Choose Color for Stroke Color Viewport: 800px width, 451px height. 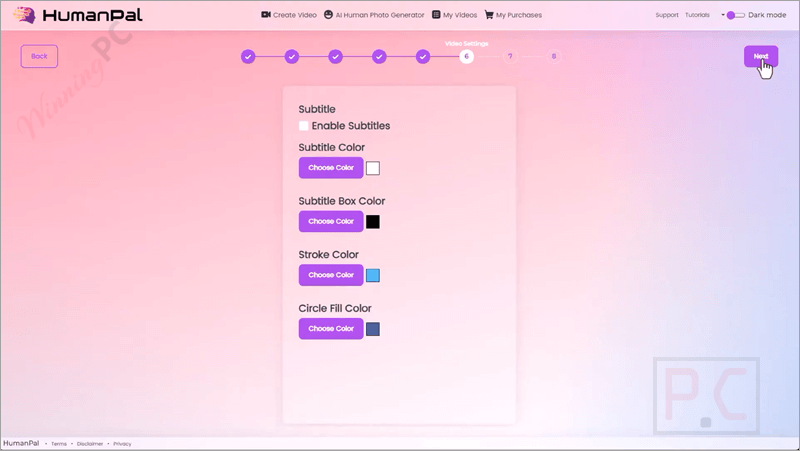point(331,275)
